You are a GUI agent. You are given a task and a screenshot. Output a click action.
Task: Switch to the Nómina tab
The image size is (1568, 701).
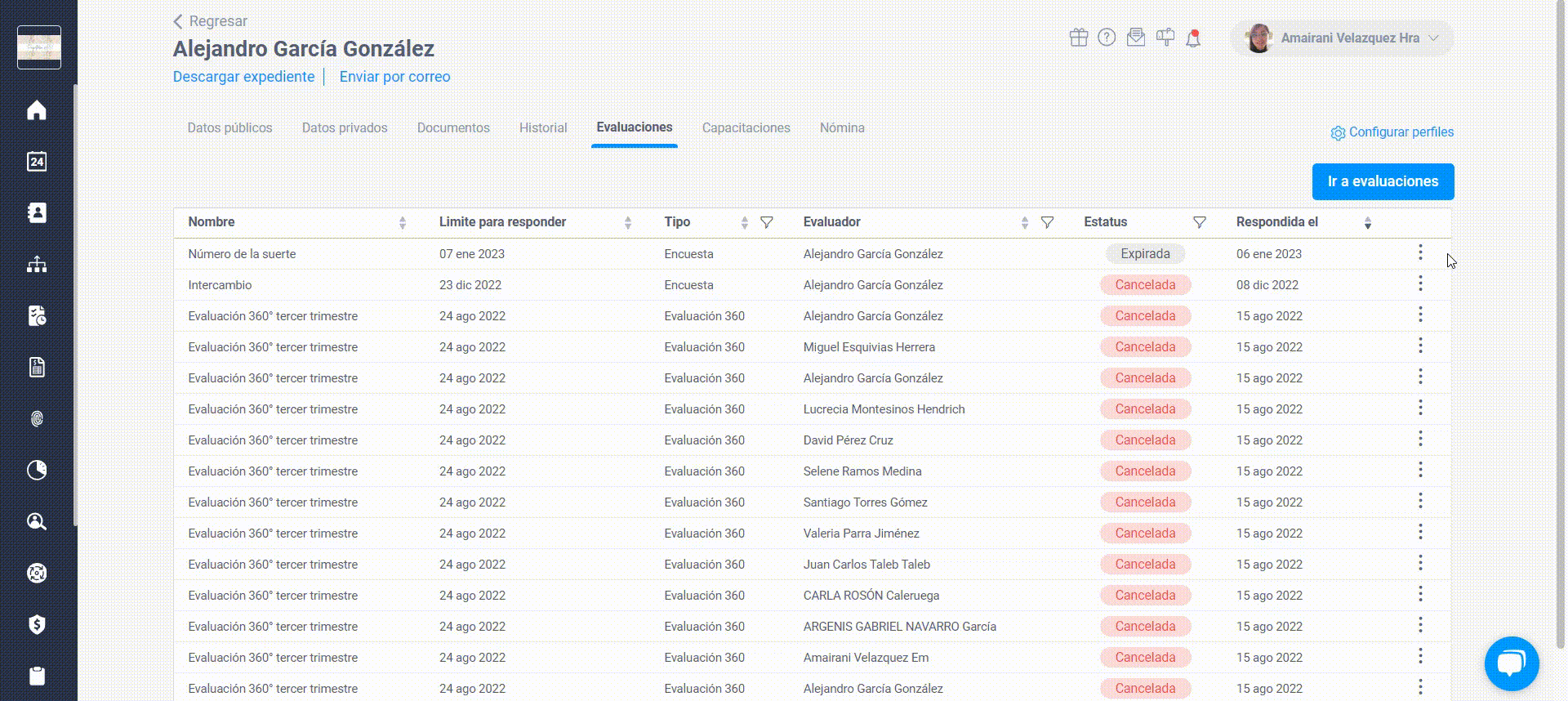tap(842, 127)
